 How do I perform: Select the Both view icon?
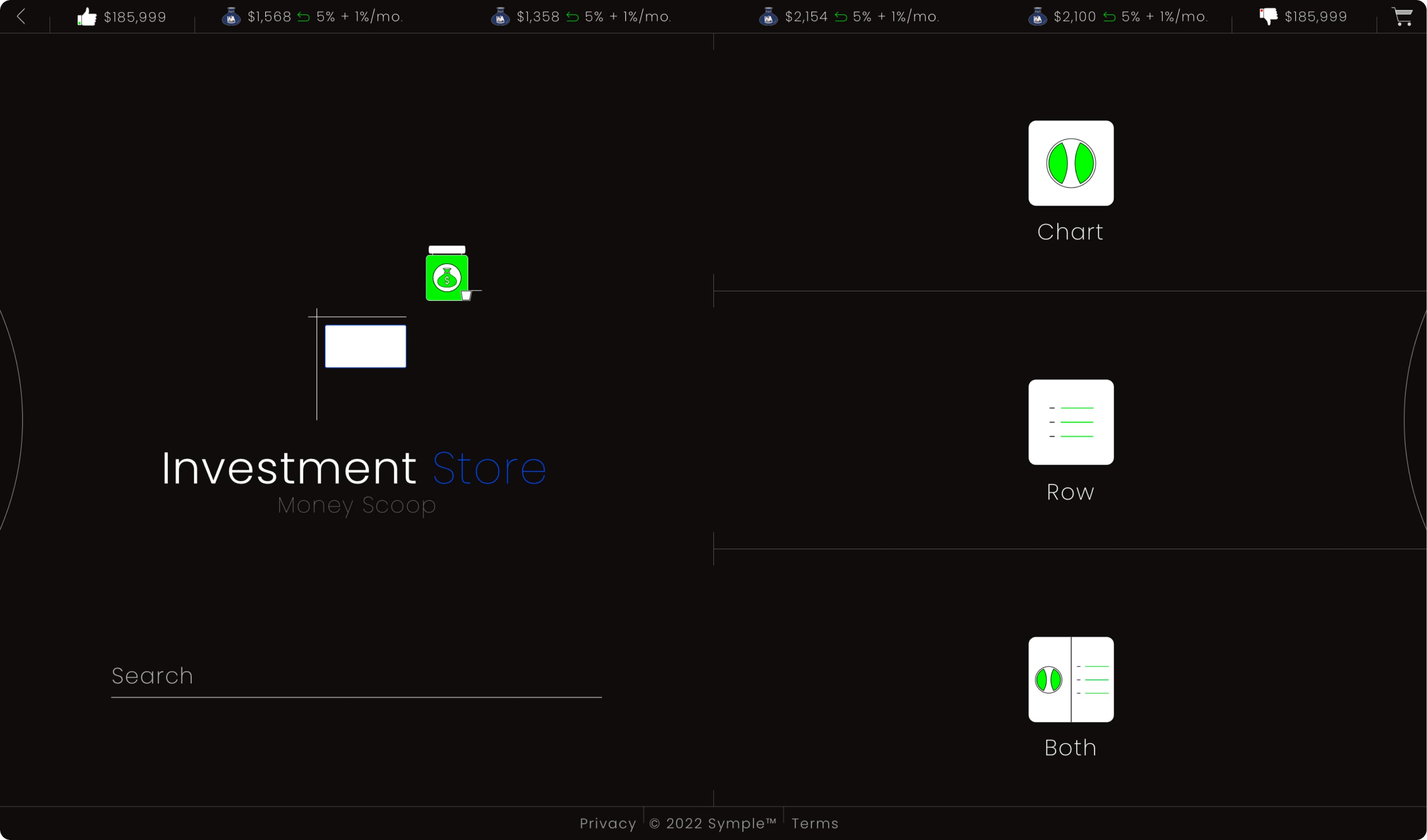[1070, 679]
